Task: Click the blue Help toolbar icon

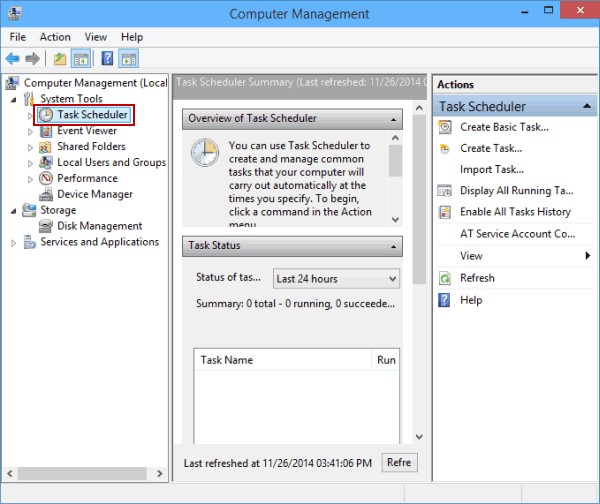Action: point(107,59)
